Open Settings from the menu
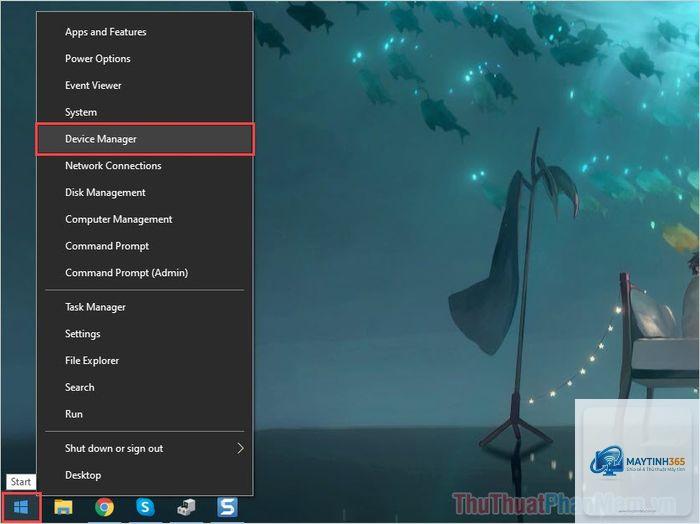Screen dimensions: 700x524 145,334
